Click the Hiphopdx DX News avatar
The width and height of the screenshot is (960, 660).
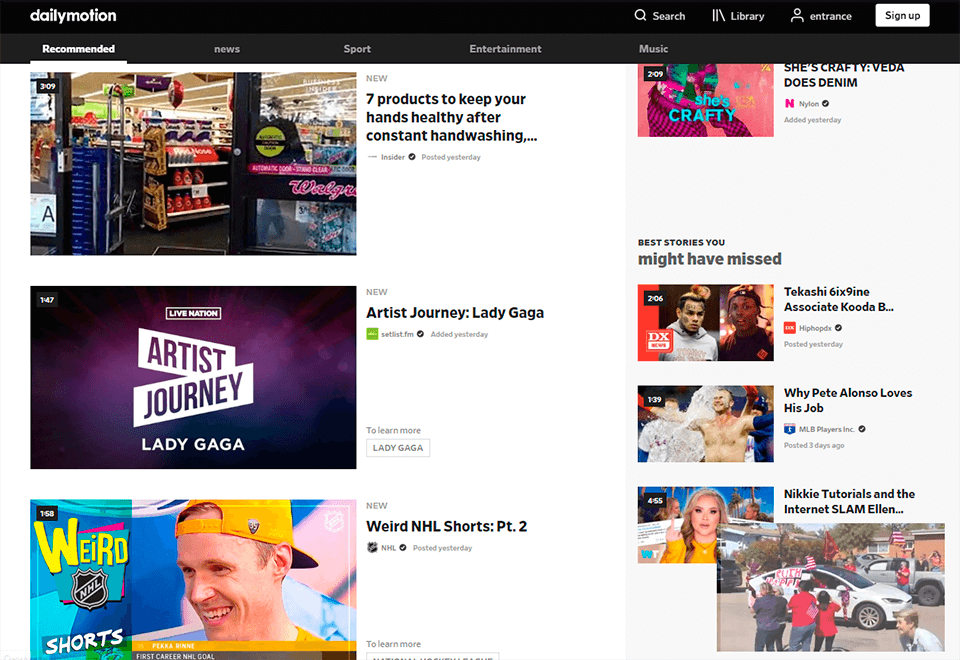coord(790,327)
